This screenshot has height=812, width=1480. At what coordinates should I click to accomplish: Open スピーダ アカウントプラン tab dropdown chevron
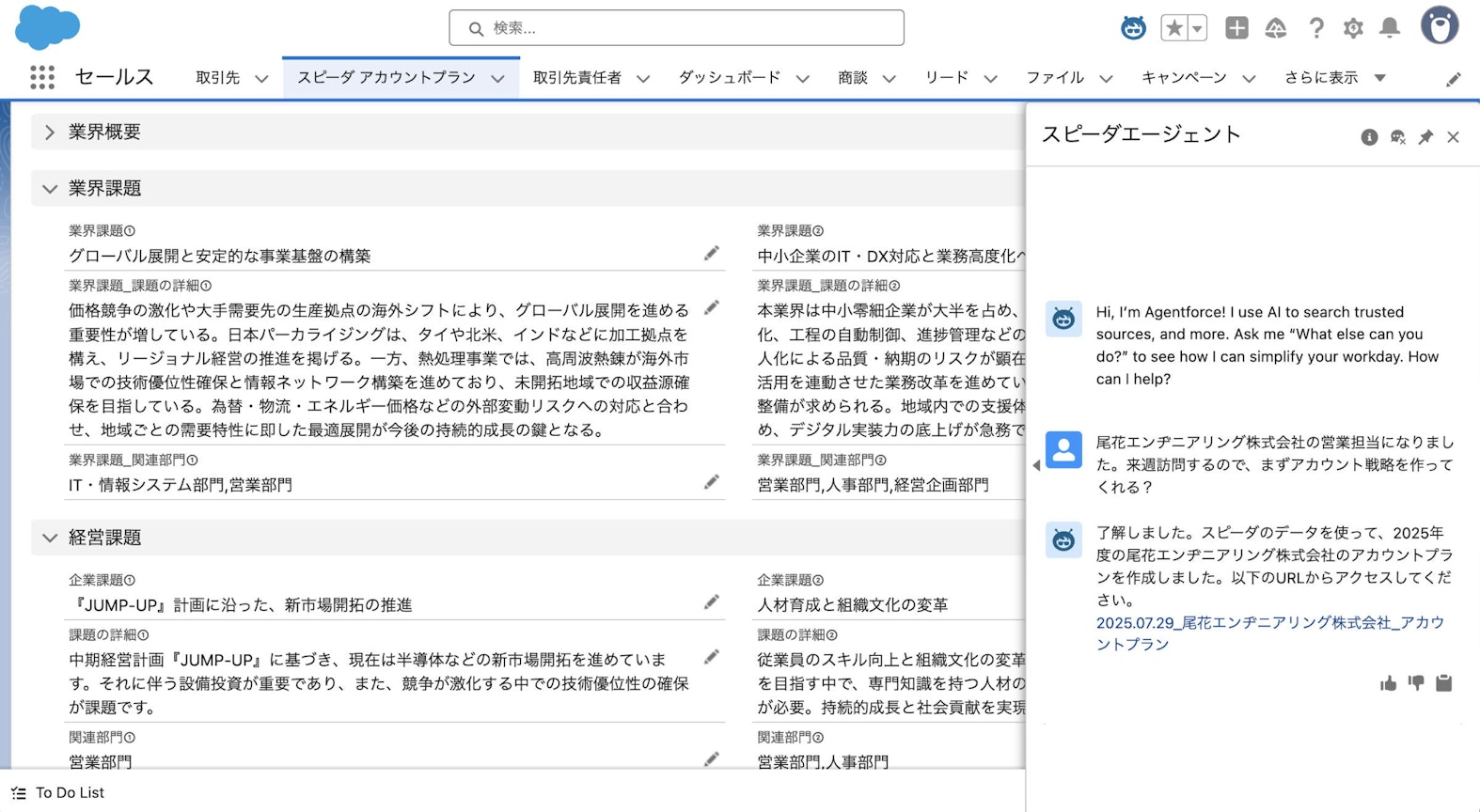pyautogui.click(x=498, y=79)
